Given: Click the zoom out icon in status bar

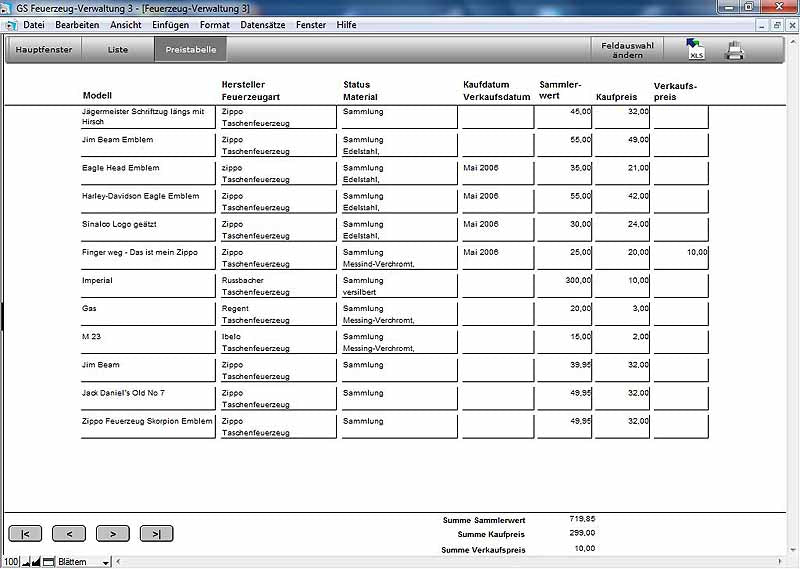Looking at the screenshot, I should coord(27,562).
